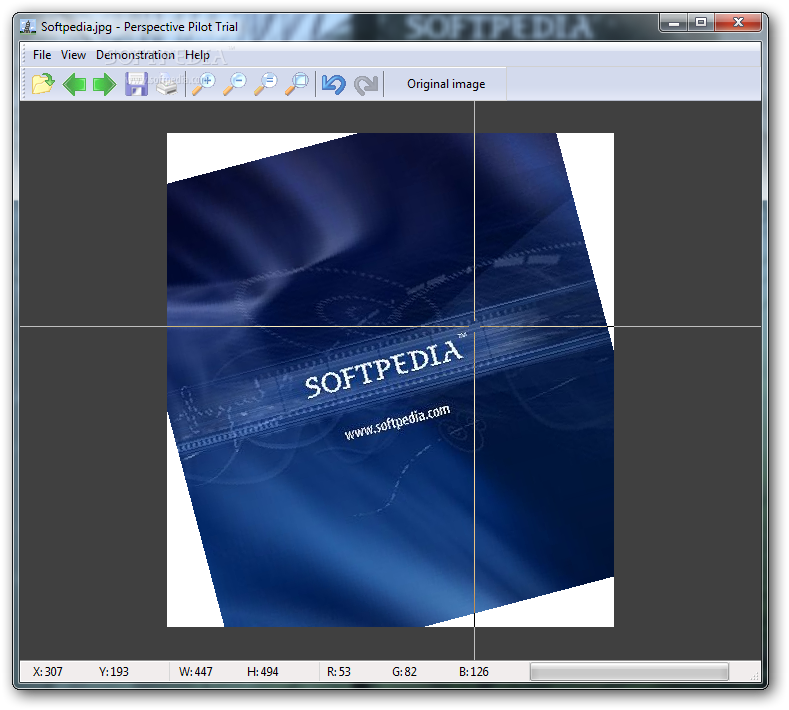Screen dimensions: 789x710
Task: Maximize the Perspective Pilot window
Action: pos(701,23)
